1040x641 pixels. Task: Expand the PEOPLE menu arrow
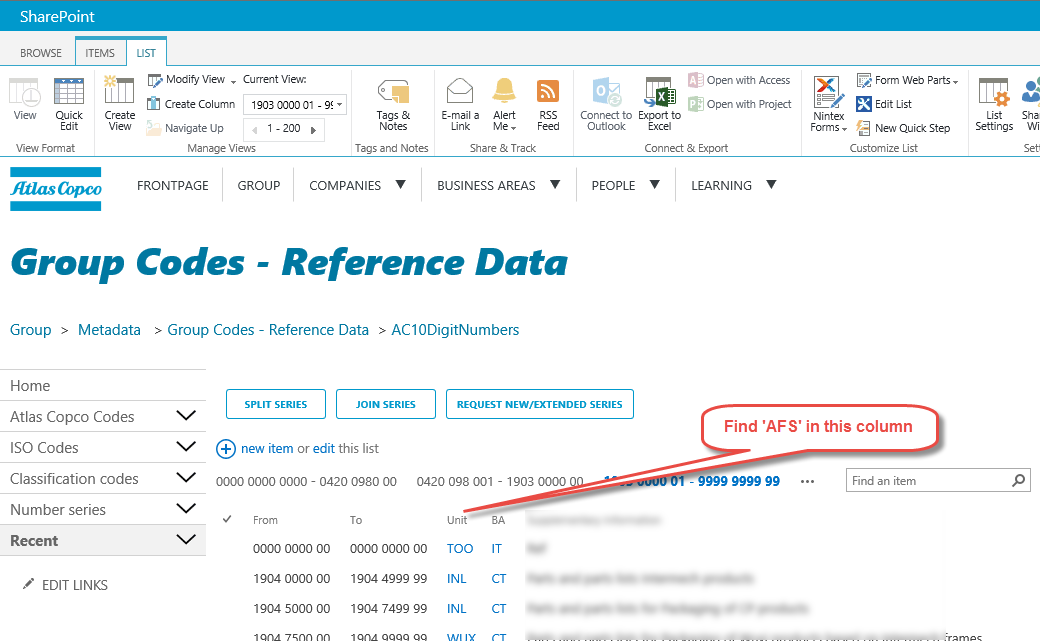[x=655, y=184]
